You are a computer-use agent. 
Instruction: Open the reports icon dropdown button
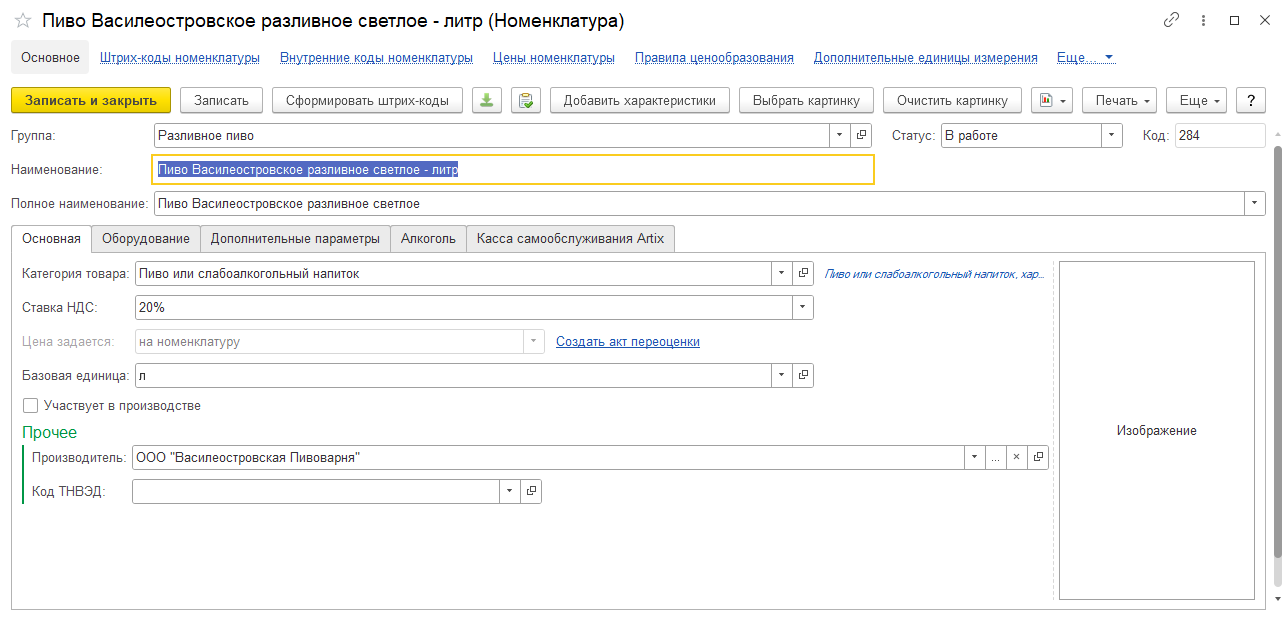1051,100
